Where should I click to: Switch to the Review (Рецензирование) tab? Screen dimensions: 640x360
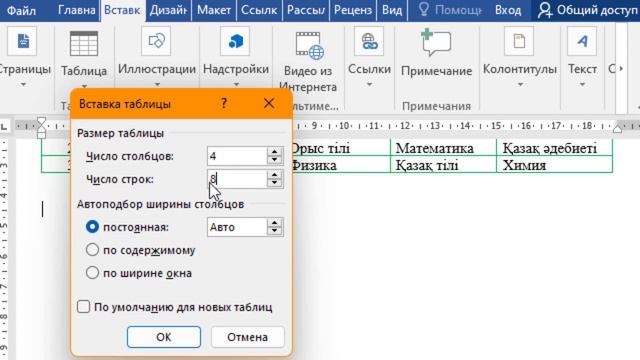coord(353,10)
